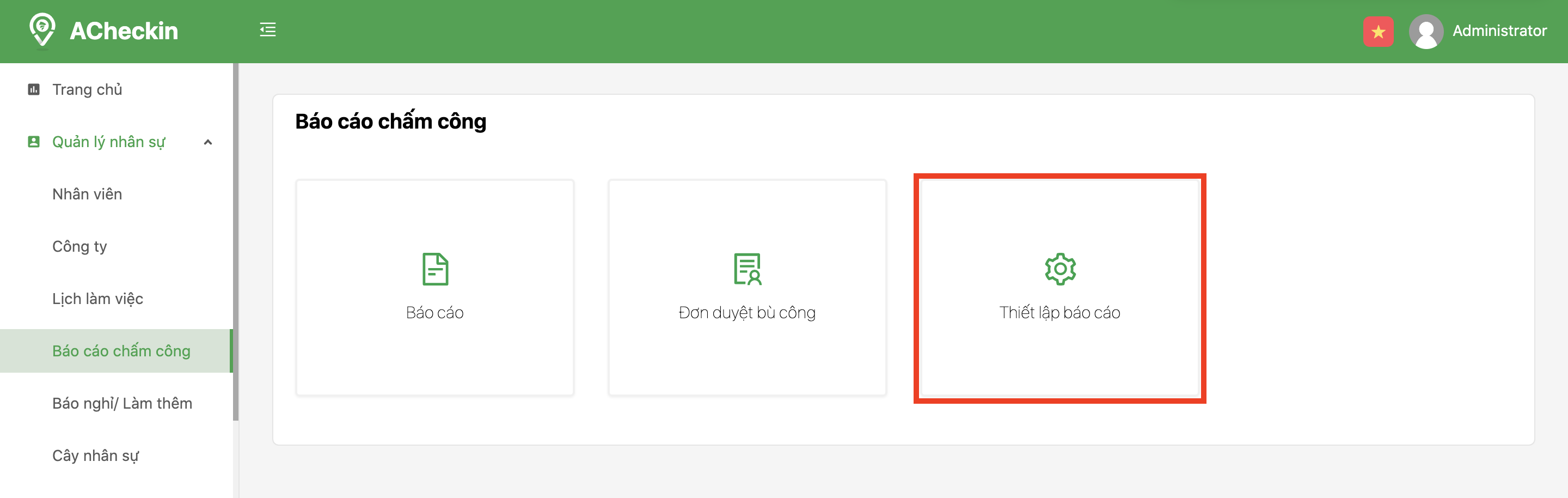Collapse the sidebar with the menu-fold icon
This screenshot has width=1568, height=498.
tap(268, 29)
